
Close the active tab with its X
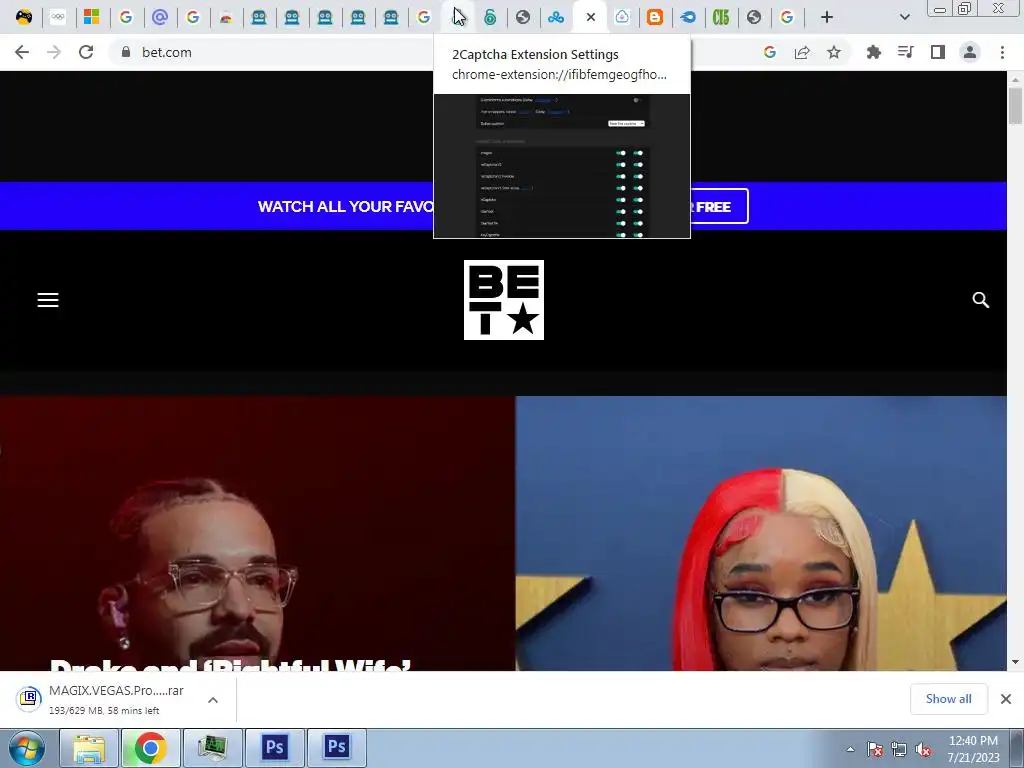pos(590,17)
